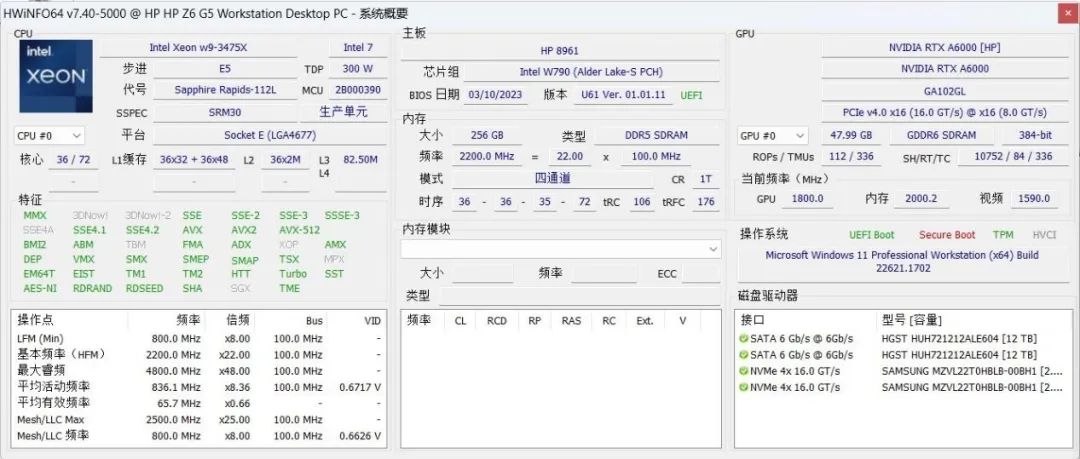This screenshot has width=1080, height=459.
Task: Open the CPU #0 selector dropdown
Action: pyautogui.click(x=49, y=136)
